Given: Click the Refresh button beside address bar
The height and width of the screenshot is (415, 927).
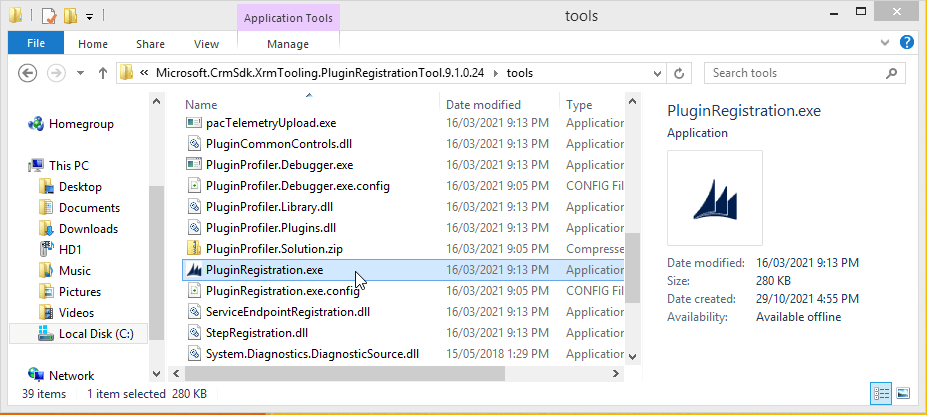Looking at the screenshot, I should pos(680,73).
